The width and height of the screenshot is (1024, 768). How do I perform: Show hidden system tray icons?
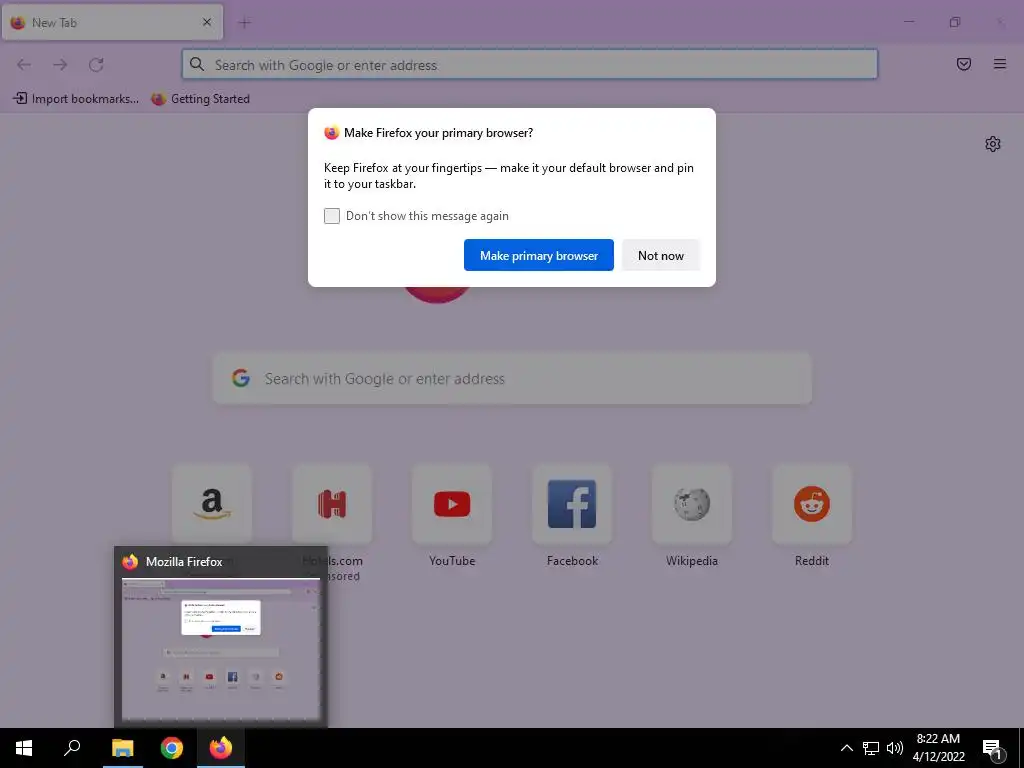(846, 748)
